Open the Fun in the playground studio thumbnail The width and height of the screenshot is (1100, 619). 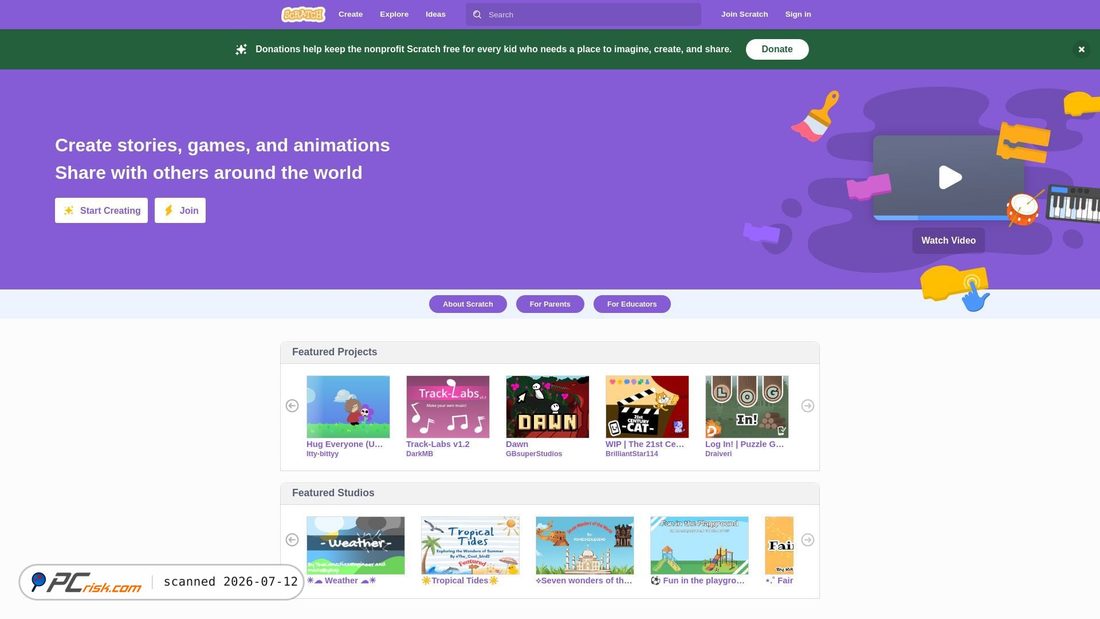[x=699, y=545]
